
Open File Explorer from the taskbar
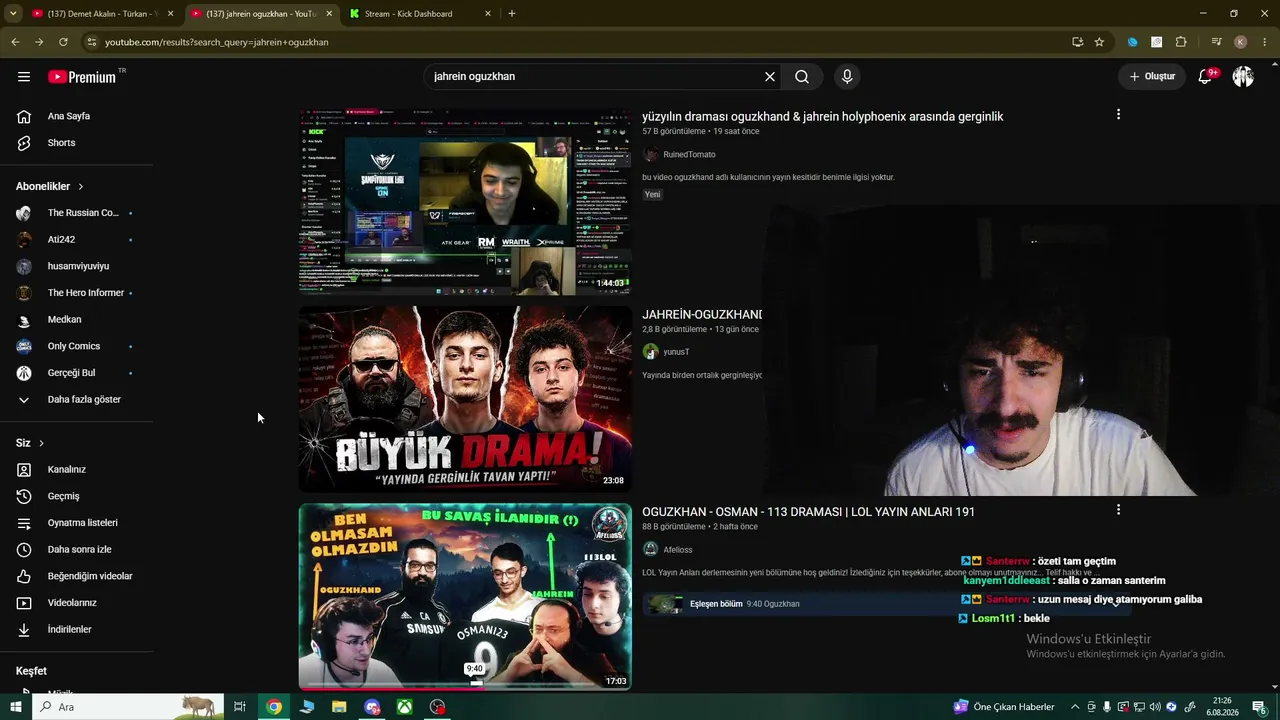point(339,707)
